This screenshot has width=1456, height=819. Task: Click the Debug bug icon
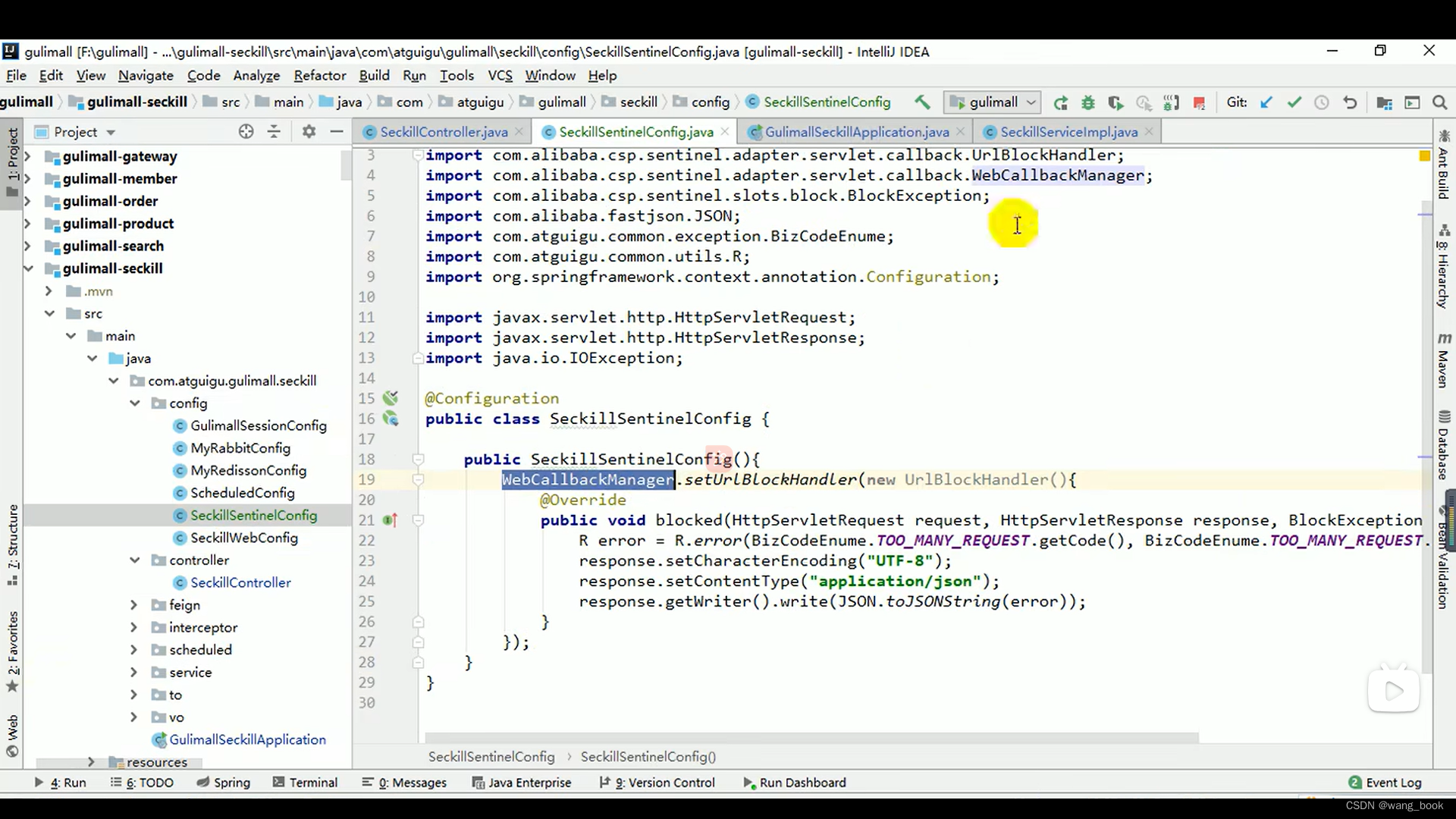[1088, 102]
